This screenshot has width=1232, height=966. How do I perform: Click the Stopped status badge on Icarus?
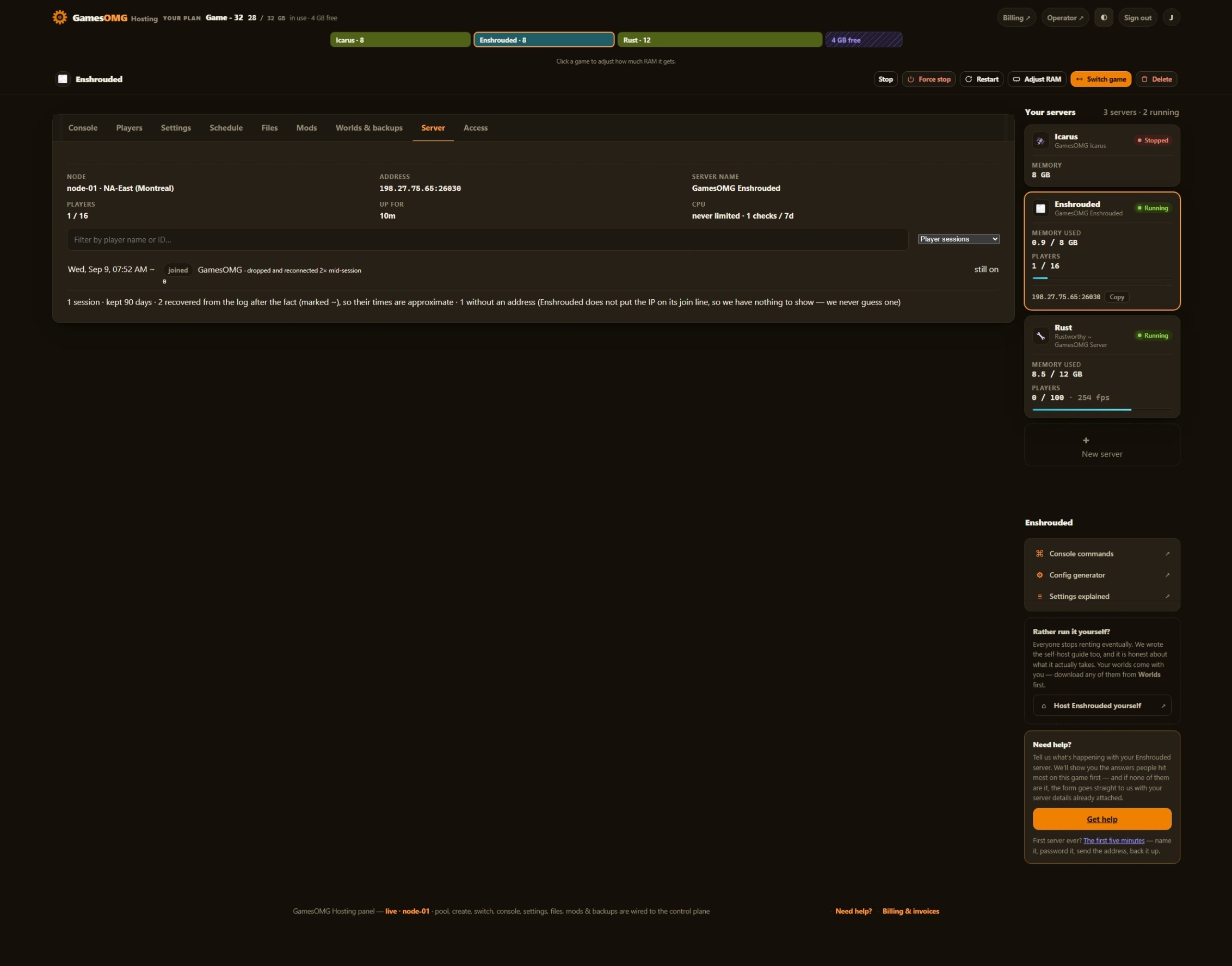click(x=1152, y=141)
